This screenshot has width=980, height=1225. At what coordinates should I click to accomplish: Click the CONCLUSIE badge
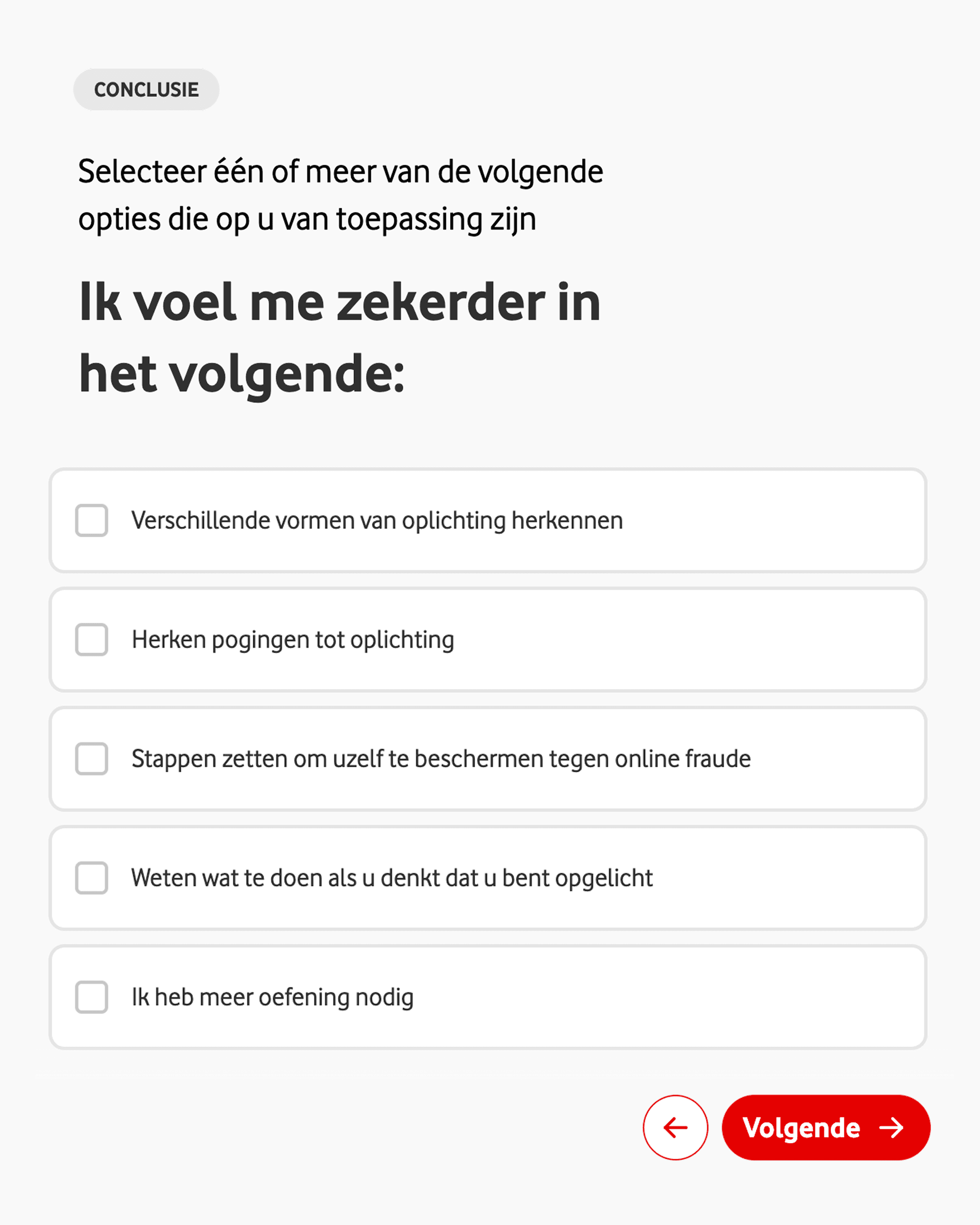coord(146,90)
